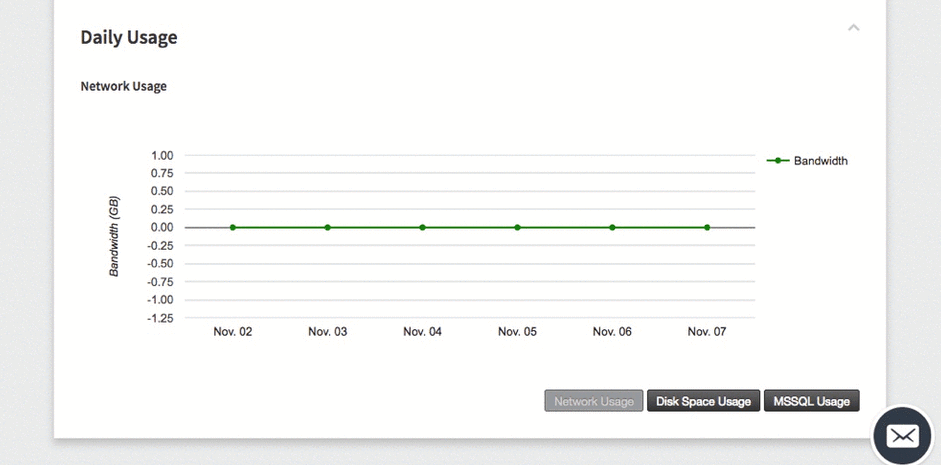Viewport: 941px width, 465px height.
Task: Toggle the Bandwidth legend entry
Action: (x=807, y=161)
